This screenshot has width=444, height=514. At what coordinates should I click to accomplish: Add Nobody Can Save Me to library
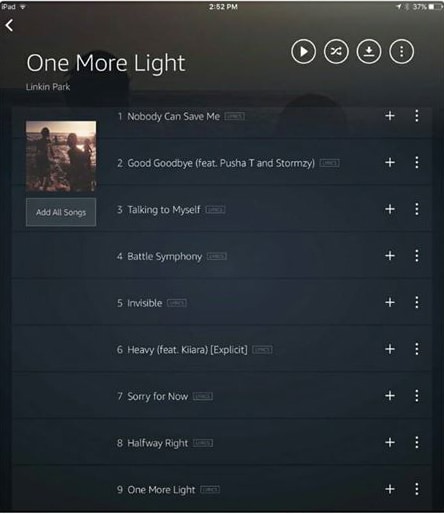(390, 116)
